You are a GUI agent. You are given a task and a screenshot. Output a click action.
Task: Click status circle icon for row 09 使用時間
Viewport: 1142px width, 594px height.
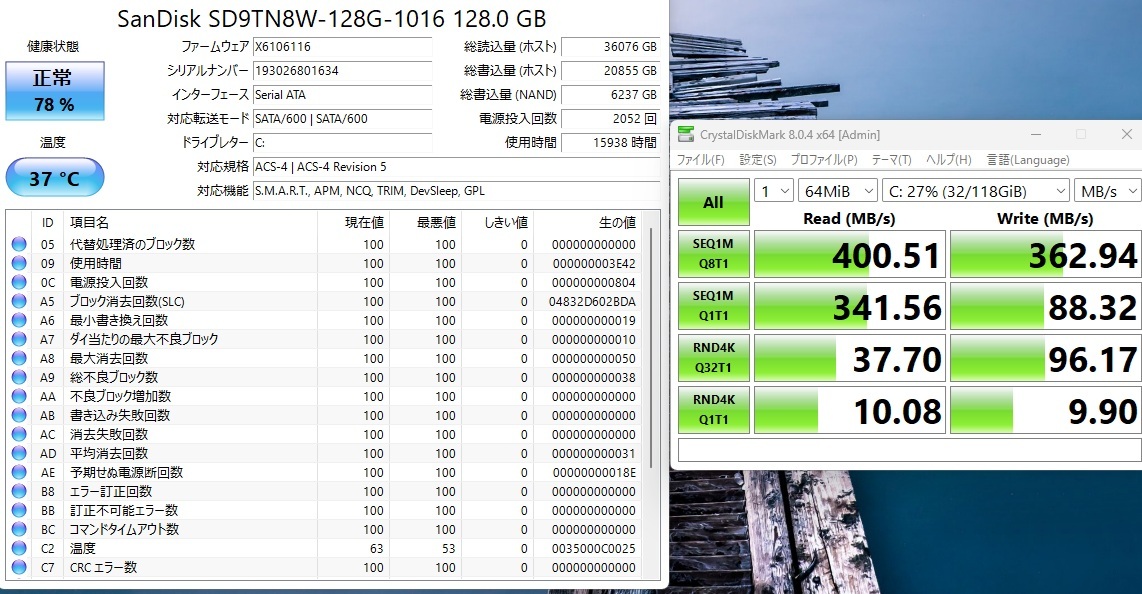click(19, 264)
